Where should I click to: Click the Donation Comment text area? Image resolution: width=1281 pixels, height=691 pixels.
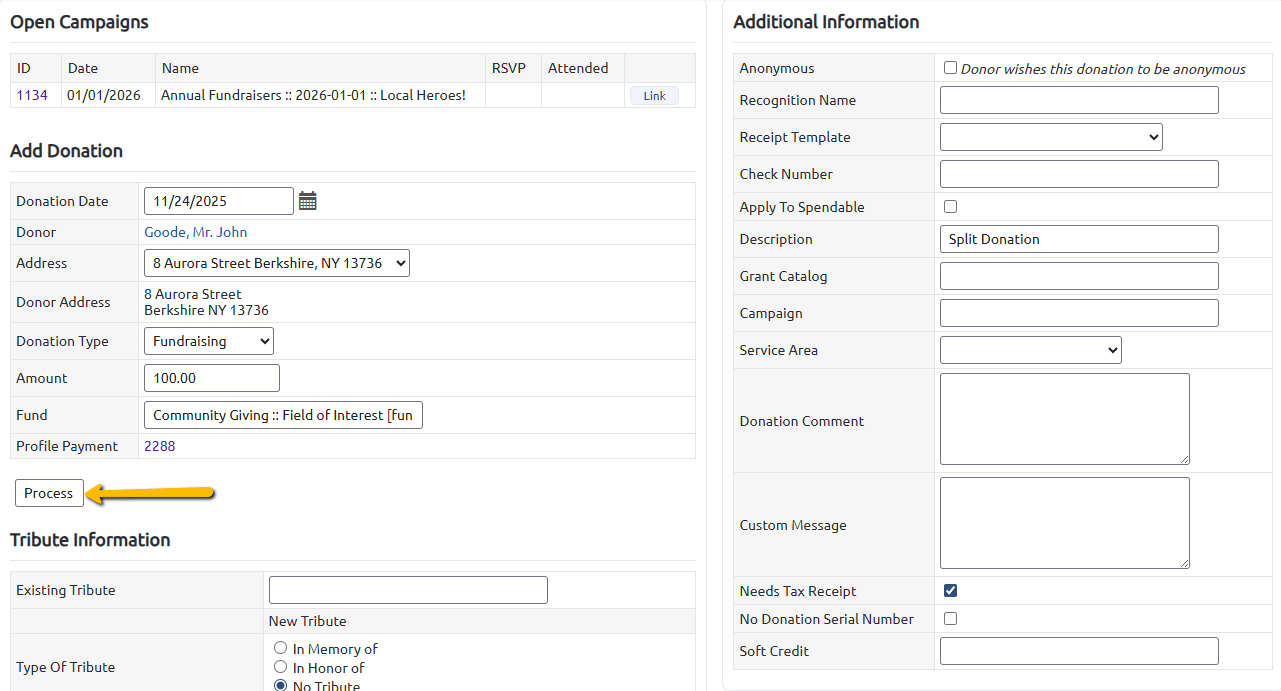pyautogui.click(x=1065, y=419)
